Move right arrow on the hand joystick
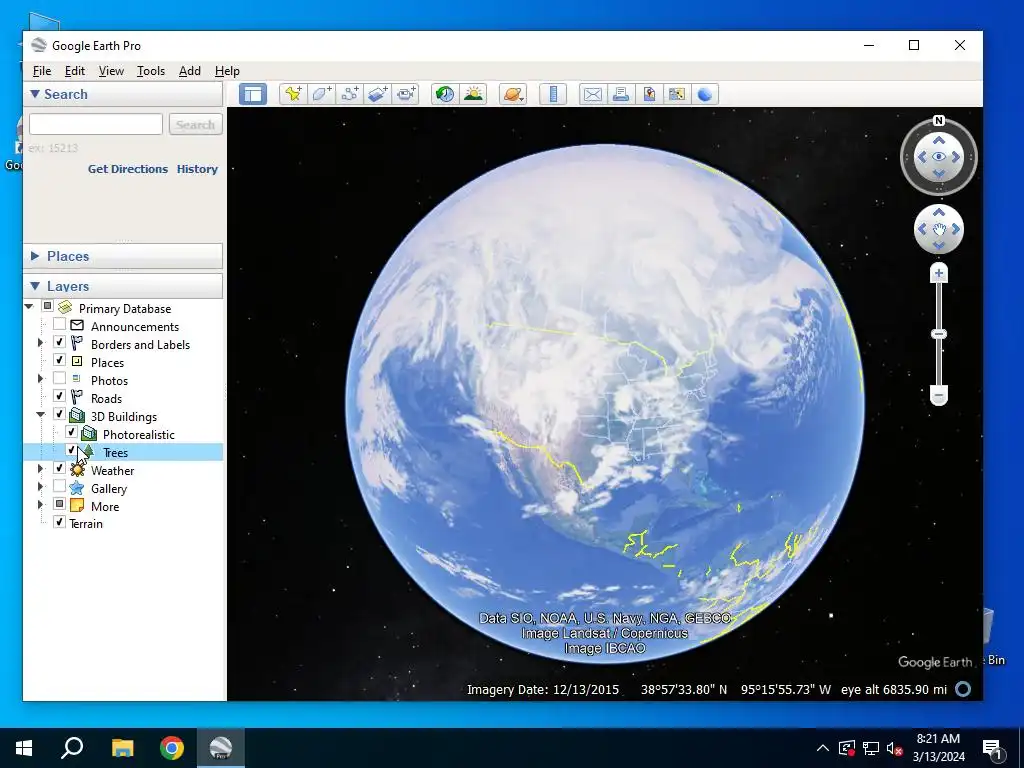Viewport: 1024px width, 768px height. click(955, 229)
